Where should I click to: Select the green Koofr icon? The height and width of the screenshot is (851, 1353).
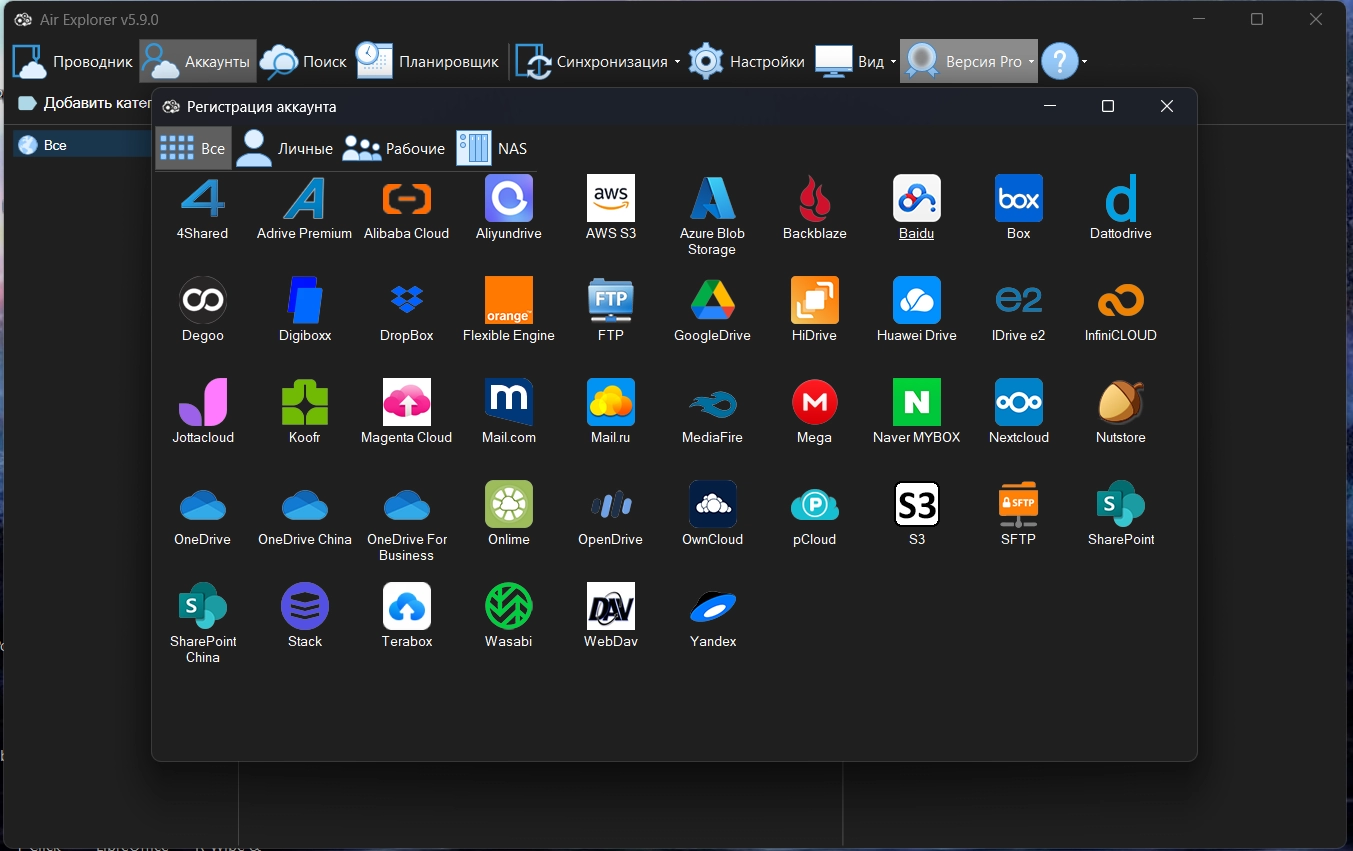click(x=305, y=402)
